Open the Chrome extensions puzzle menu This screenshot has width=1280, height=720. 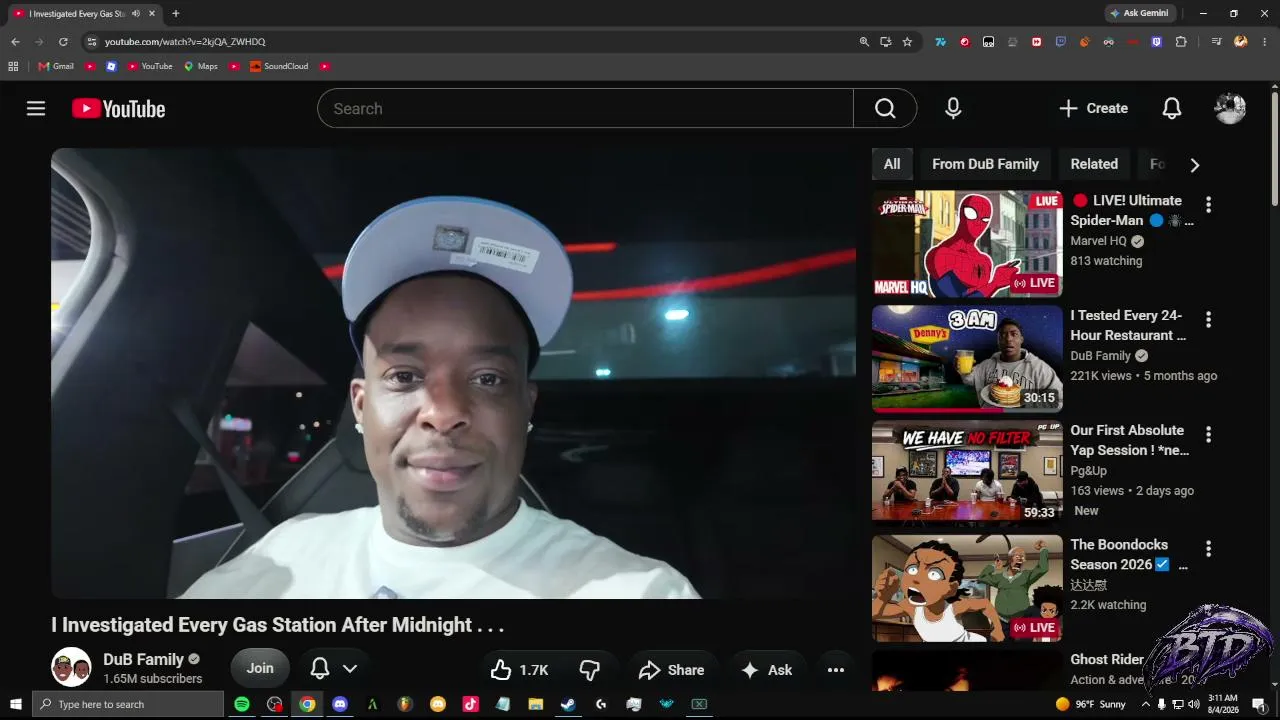click(x=1181, y=42)
